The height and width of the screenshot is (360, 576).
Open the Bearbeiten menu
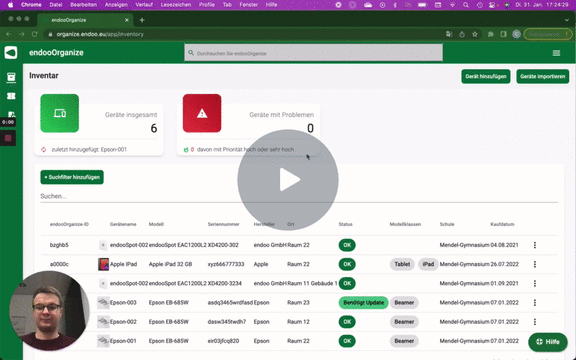(83, 5)
